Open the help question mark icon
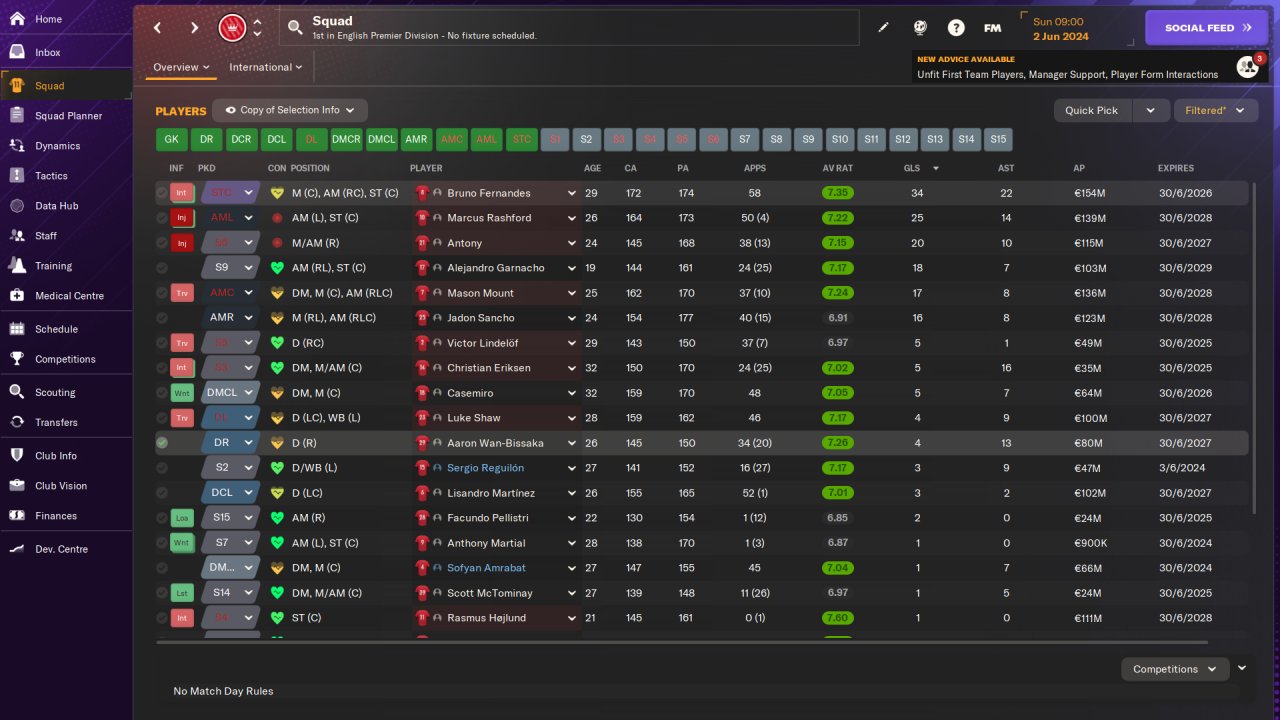 tap(956, 28)
